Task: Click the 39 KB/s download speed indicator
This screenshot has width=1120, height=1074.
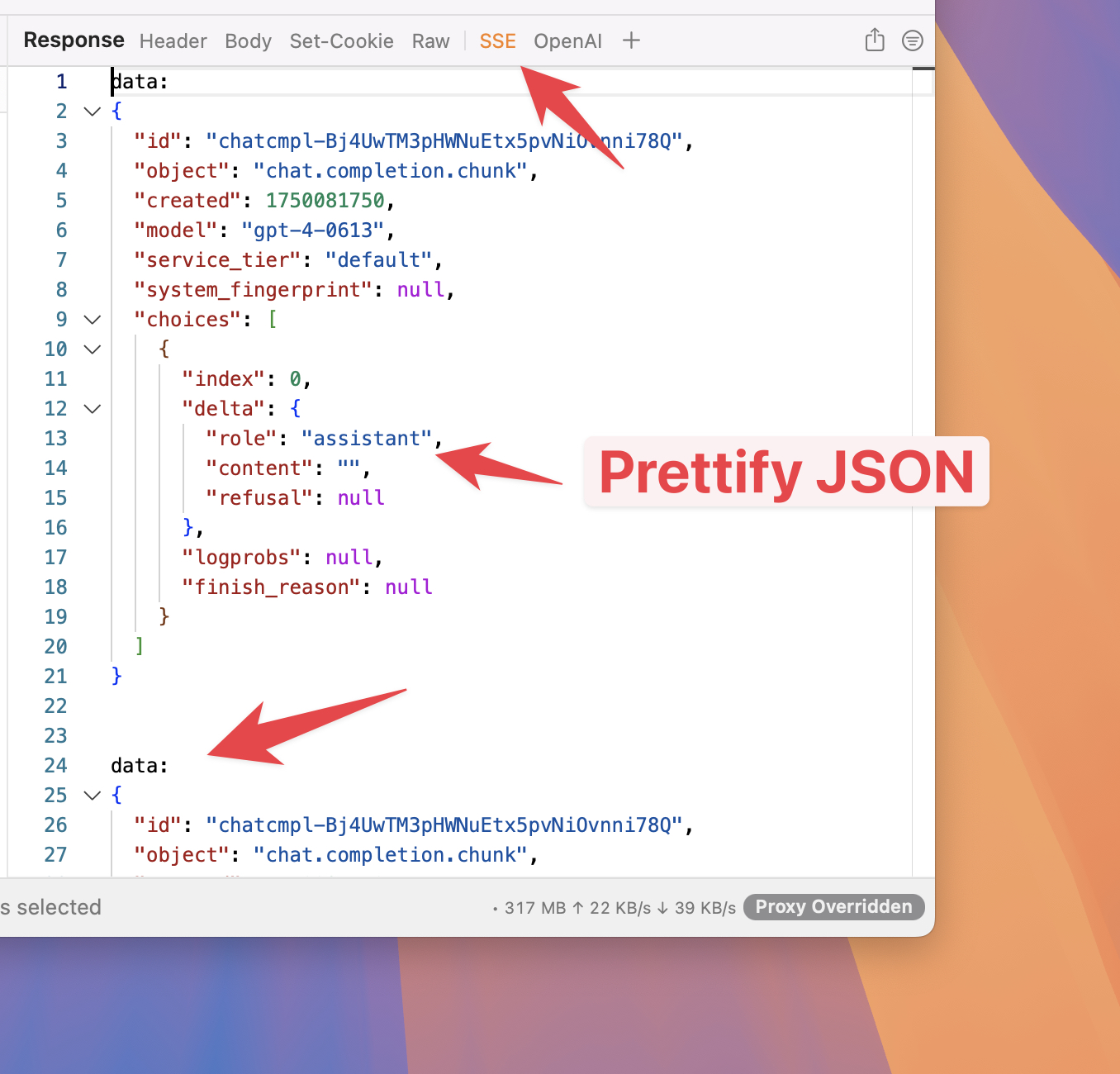Action: (x=697, y=908)
